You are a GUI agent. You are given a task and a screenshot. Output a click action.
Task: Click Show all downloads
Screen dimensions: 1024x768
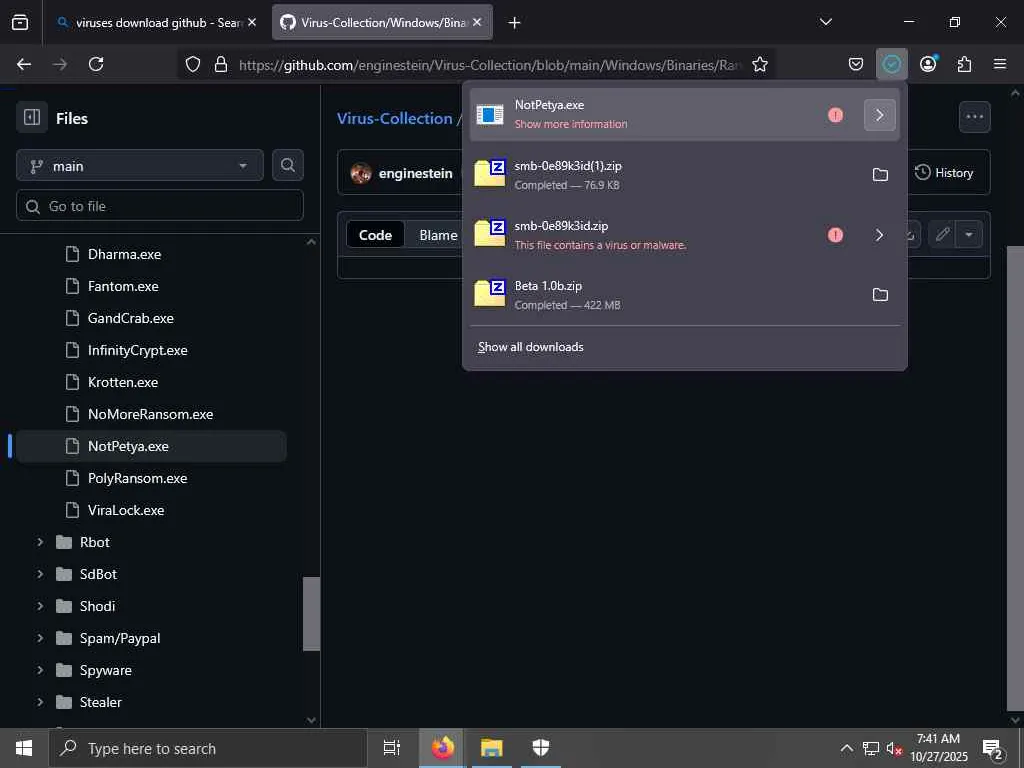click(x=530, y=347)
